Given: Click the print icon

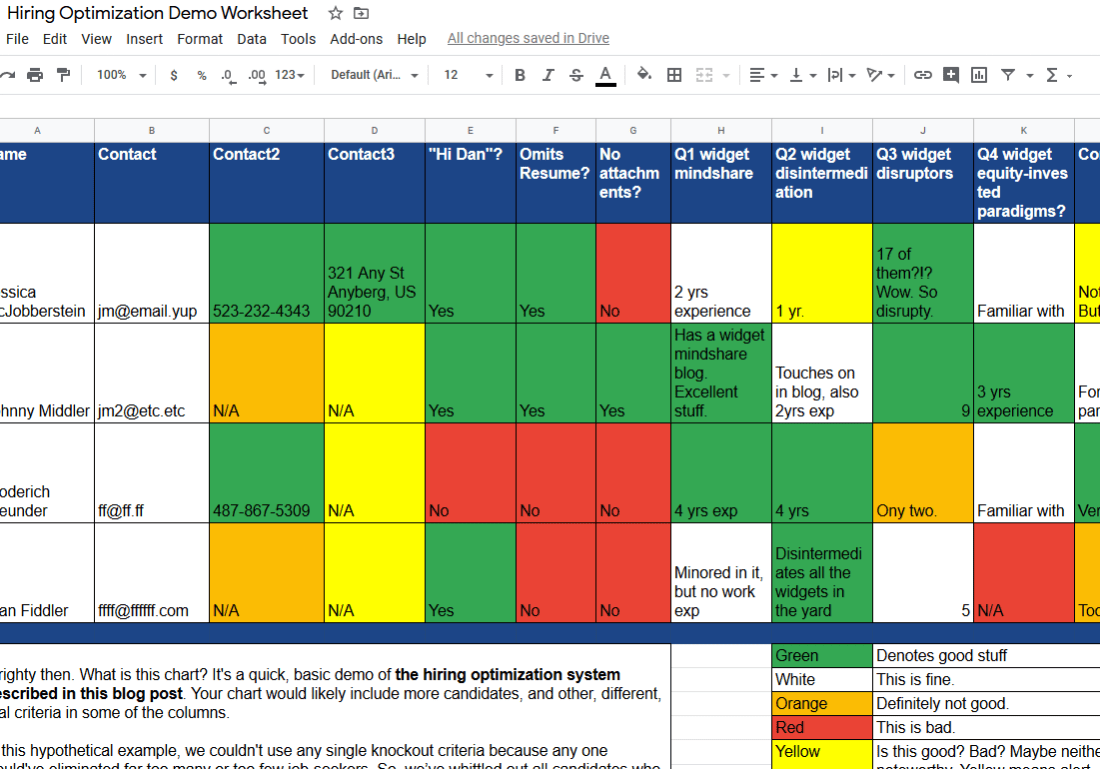Looking at the screenshot, I should click(35, 75).
